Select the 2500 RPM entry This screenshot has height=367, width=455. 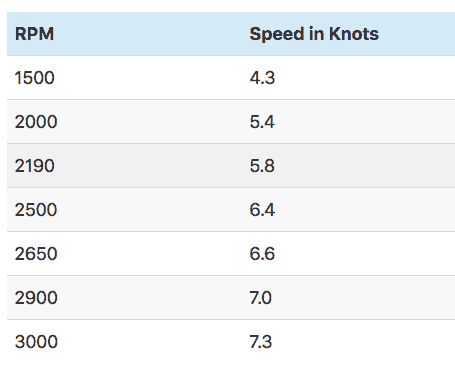tap(36, 210)
